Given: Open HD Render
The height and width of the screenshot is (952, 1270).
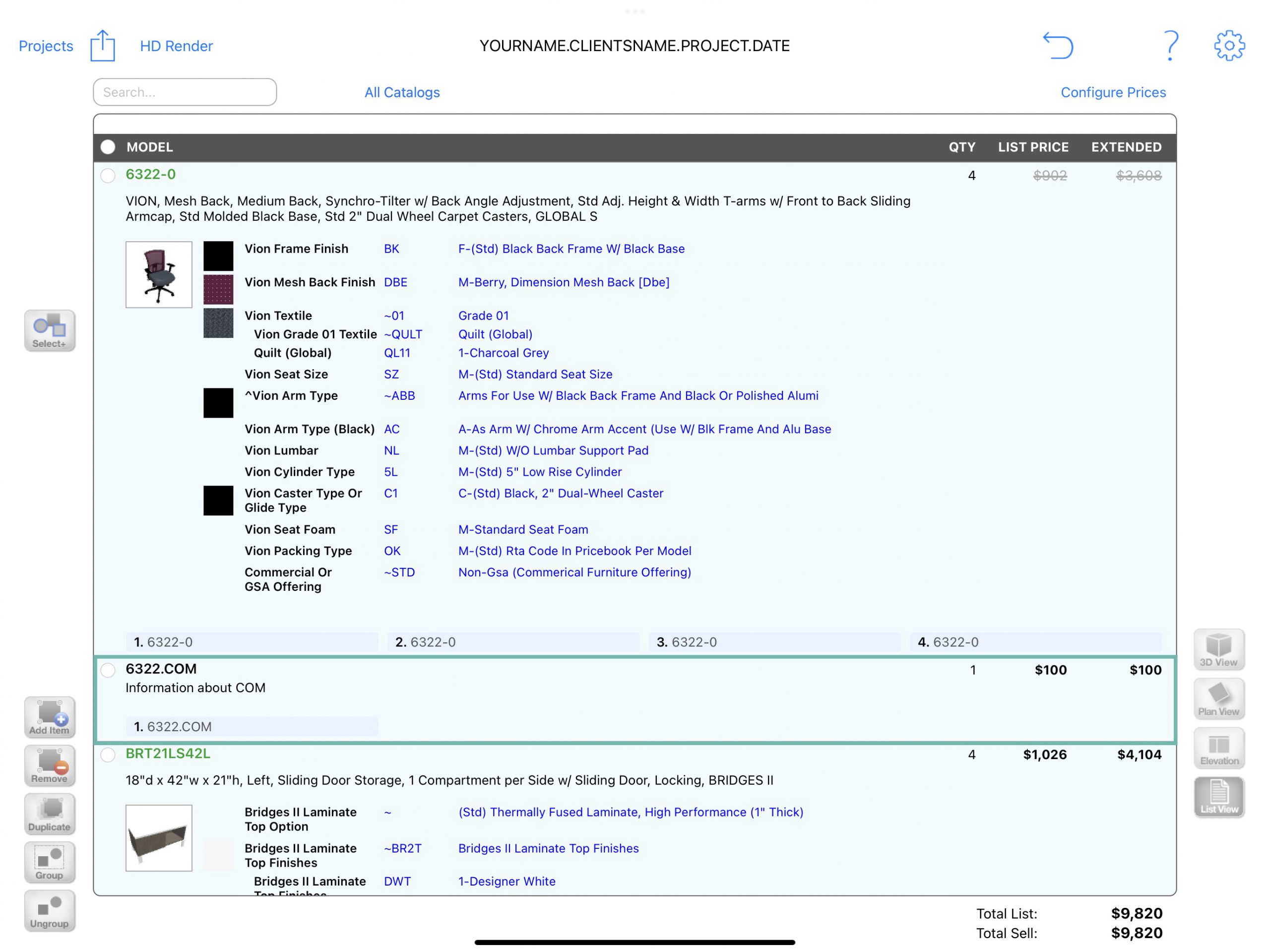Looking at the screenshot, I should click(176, 46).
